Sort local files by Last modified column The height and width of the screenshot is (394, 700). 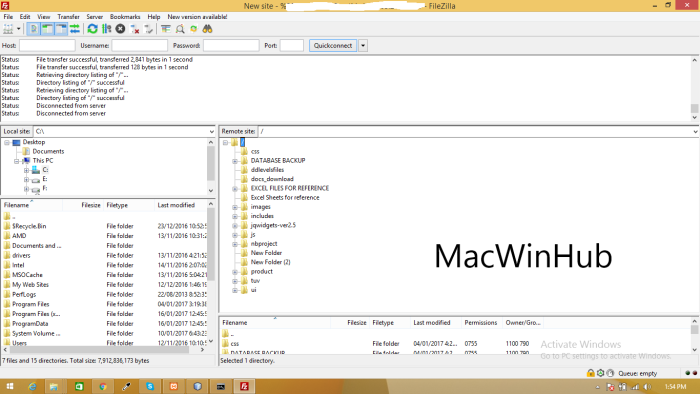(181, 205)
